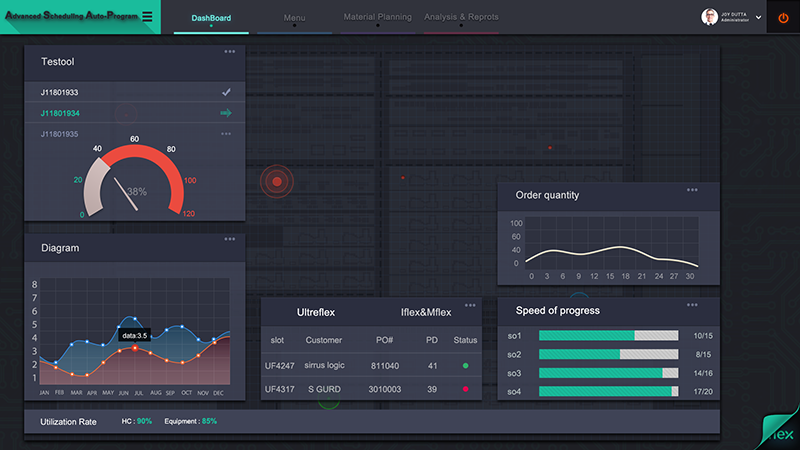Click the checkmark icon for J11801933
This screenshot has width=800, height=450.
point(226,93)
